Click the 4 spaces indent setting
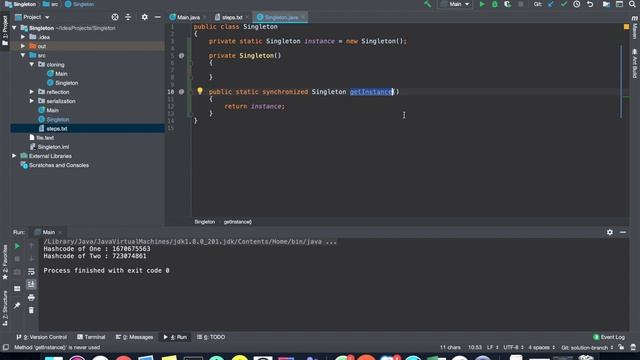 tap(542, 348)
